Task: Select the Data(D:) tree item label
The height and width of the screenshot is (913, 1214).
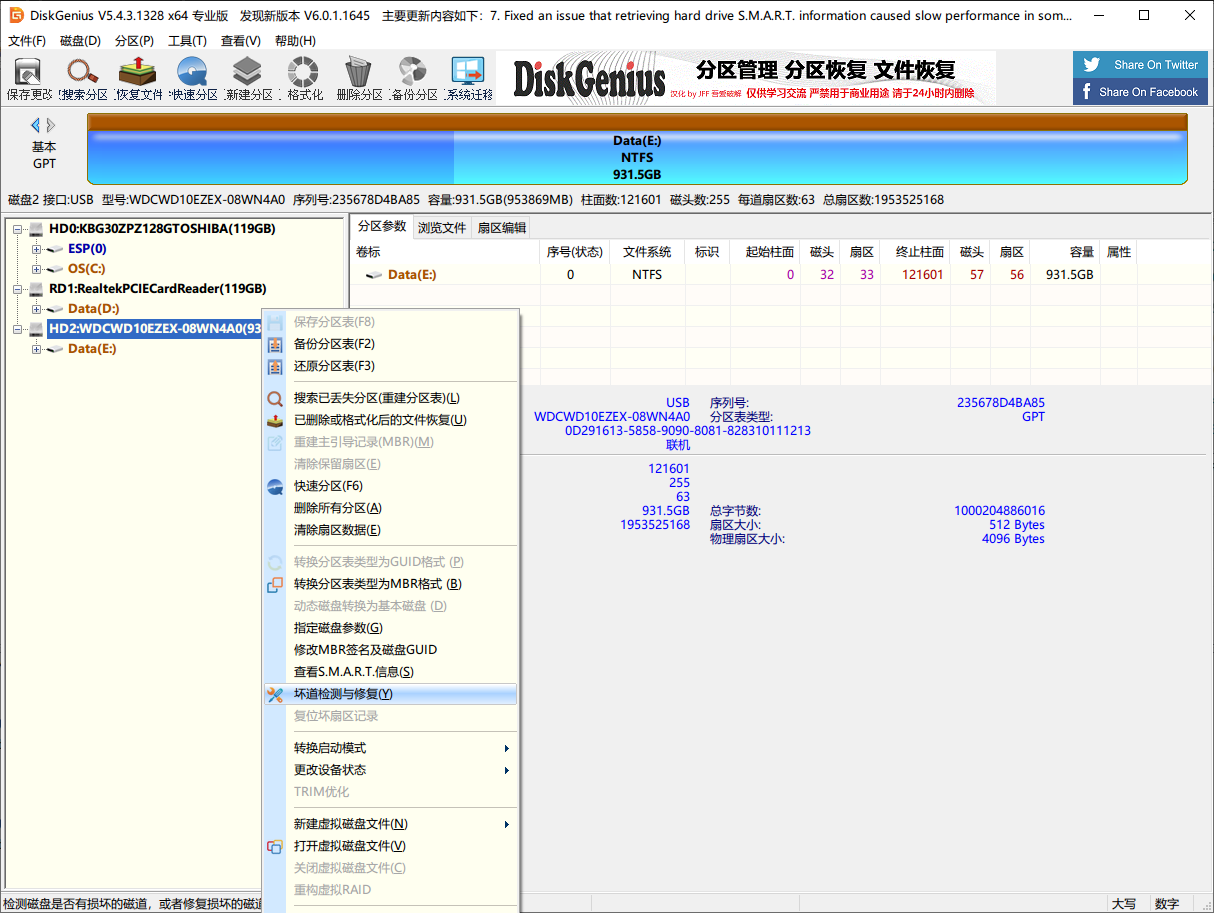Action: click(x=93, y=309)
